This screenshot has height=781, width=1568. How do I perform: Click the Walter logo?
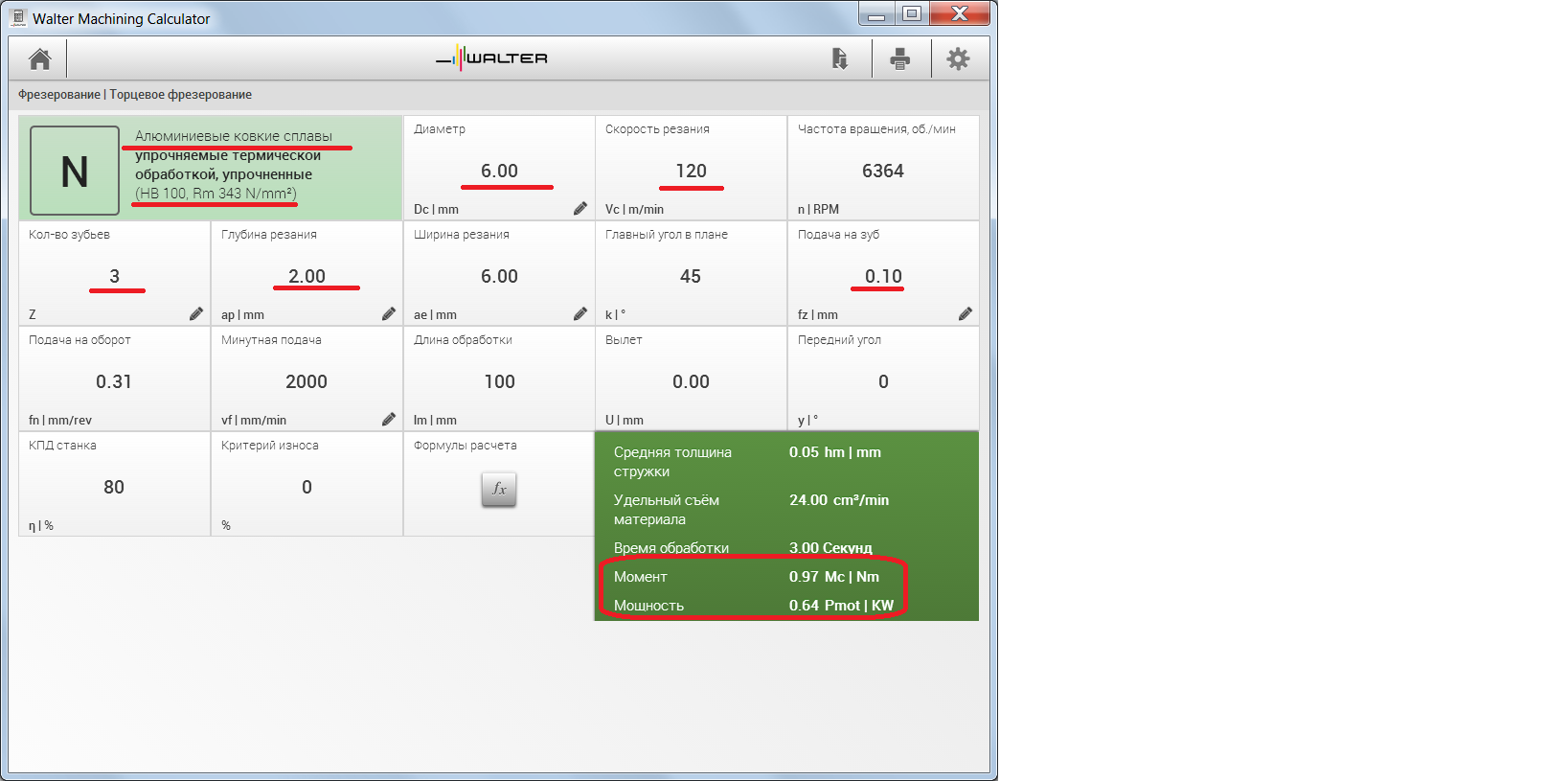tap(491, 58)
